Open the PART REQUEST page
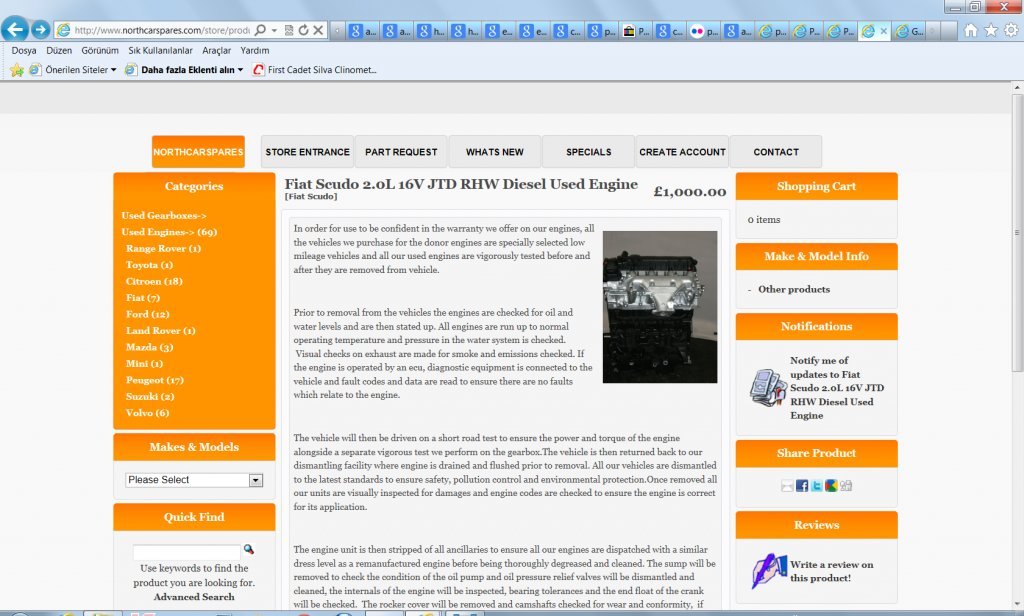 point(401,152)
